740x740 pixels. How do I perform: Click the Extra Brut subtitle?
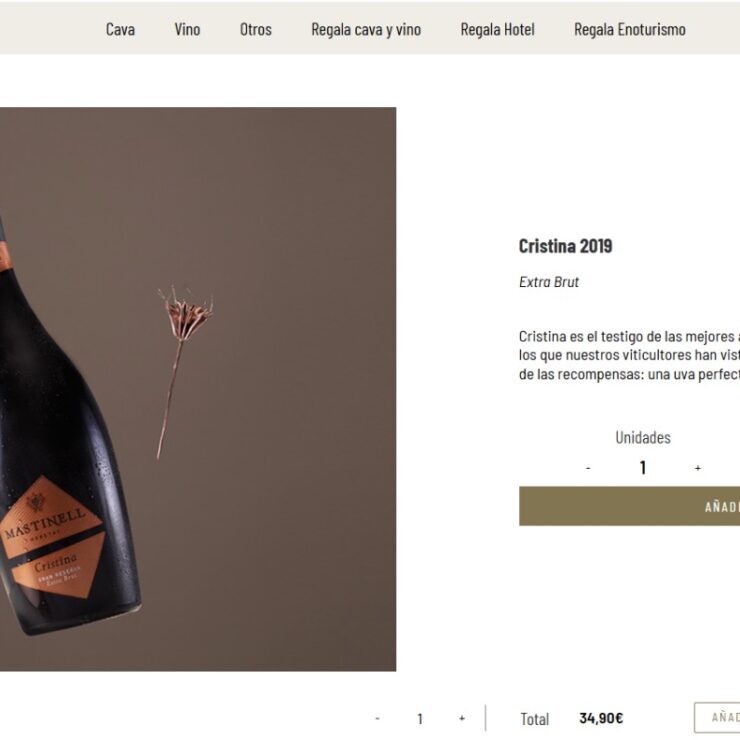click(x=548, y=282)
